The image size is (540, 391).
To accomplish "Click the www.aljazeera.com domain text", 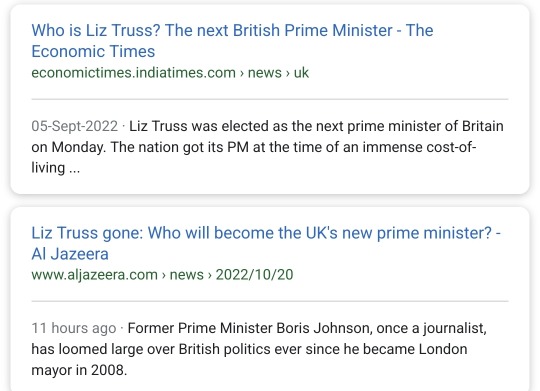I will pyautogui.click(x=94, y=275).
